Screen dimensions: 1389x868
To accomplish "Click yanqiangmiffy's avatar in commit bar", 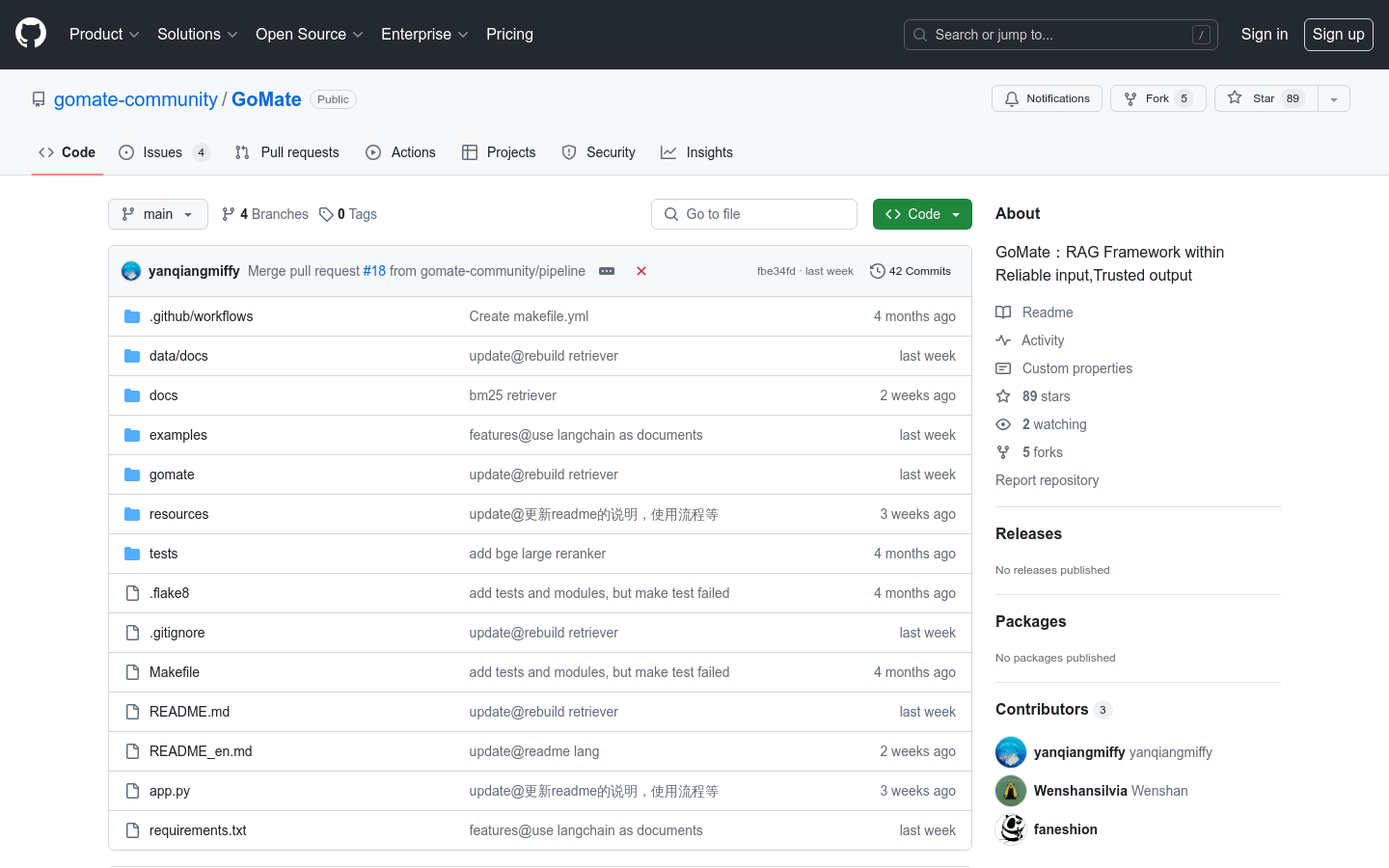I will point(131,271).
